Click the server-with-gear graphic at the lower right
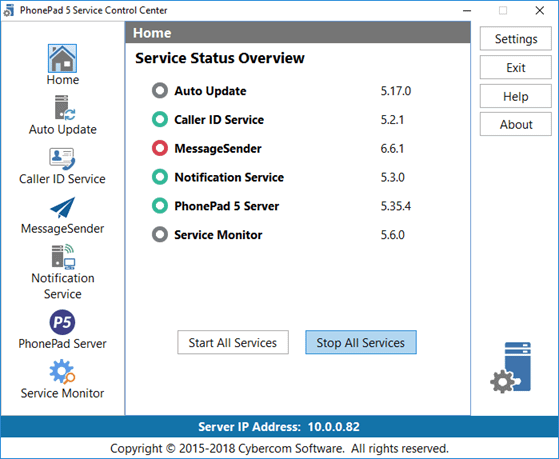 tap(511, 367)
